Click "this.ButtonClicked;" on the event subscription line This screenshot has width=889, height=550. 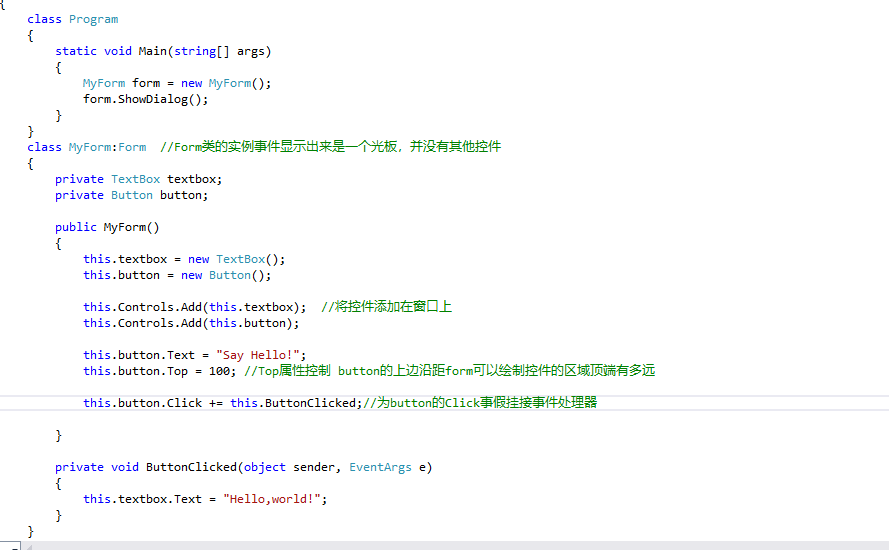coord(296,403)
